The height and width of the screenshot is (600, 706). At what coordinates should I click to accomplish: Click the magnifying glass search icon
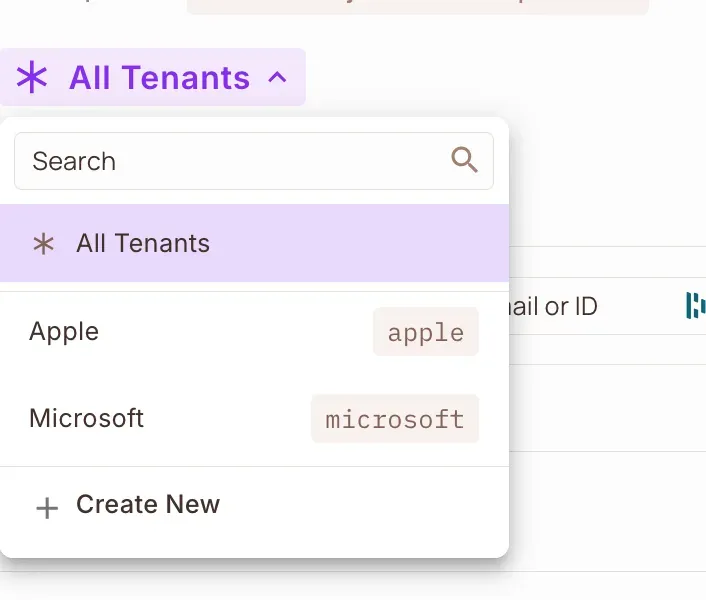464,160
